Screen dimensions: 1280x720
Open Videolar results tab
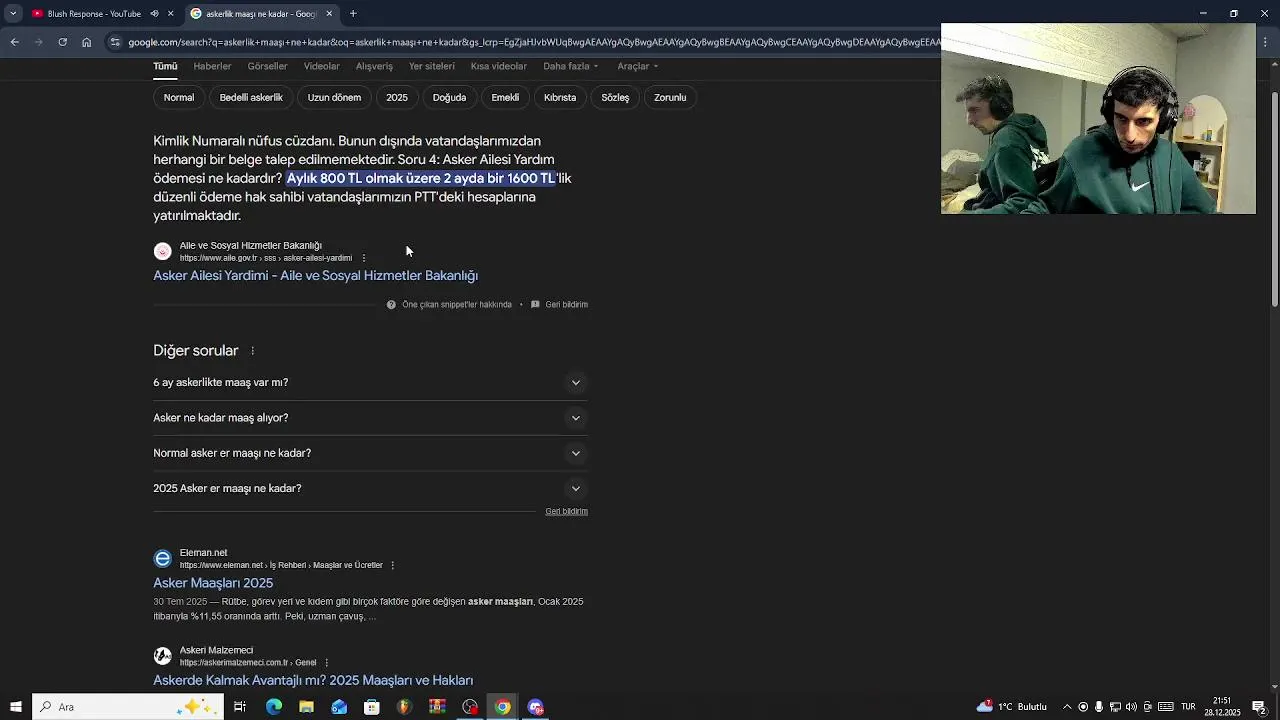click(x=322, y=66)
